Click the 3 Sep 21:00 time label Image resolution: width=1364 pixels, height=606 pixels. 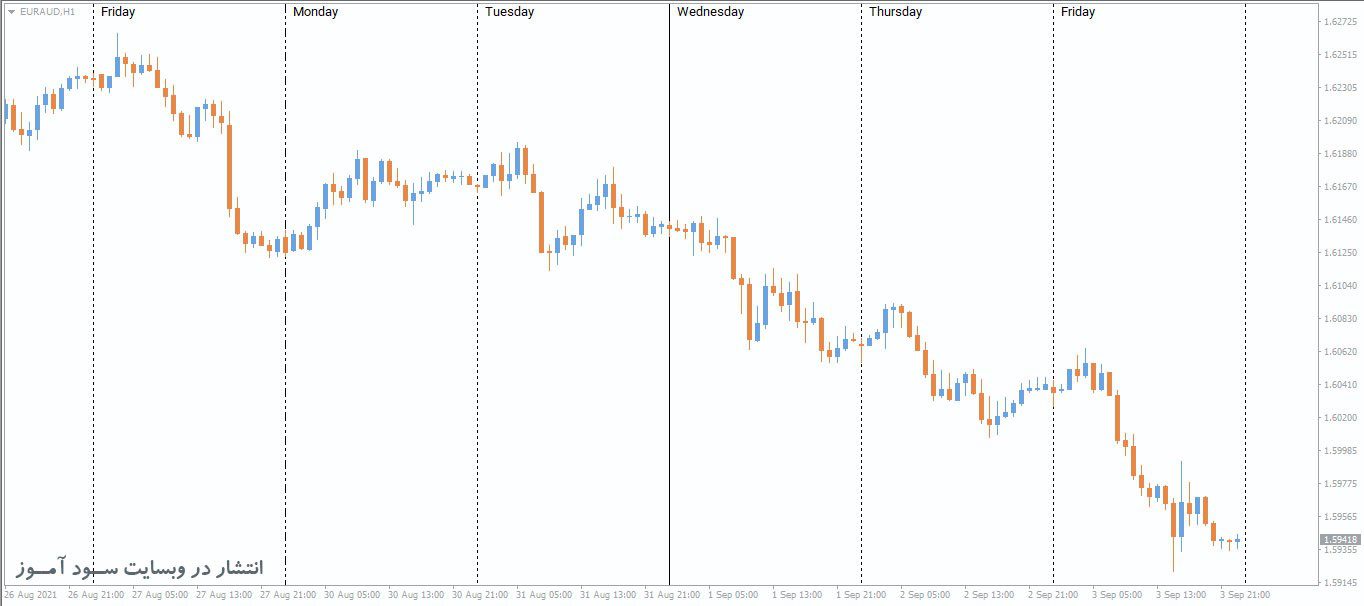pos(1244,594)
